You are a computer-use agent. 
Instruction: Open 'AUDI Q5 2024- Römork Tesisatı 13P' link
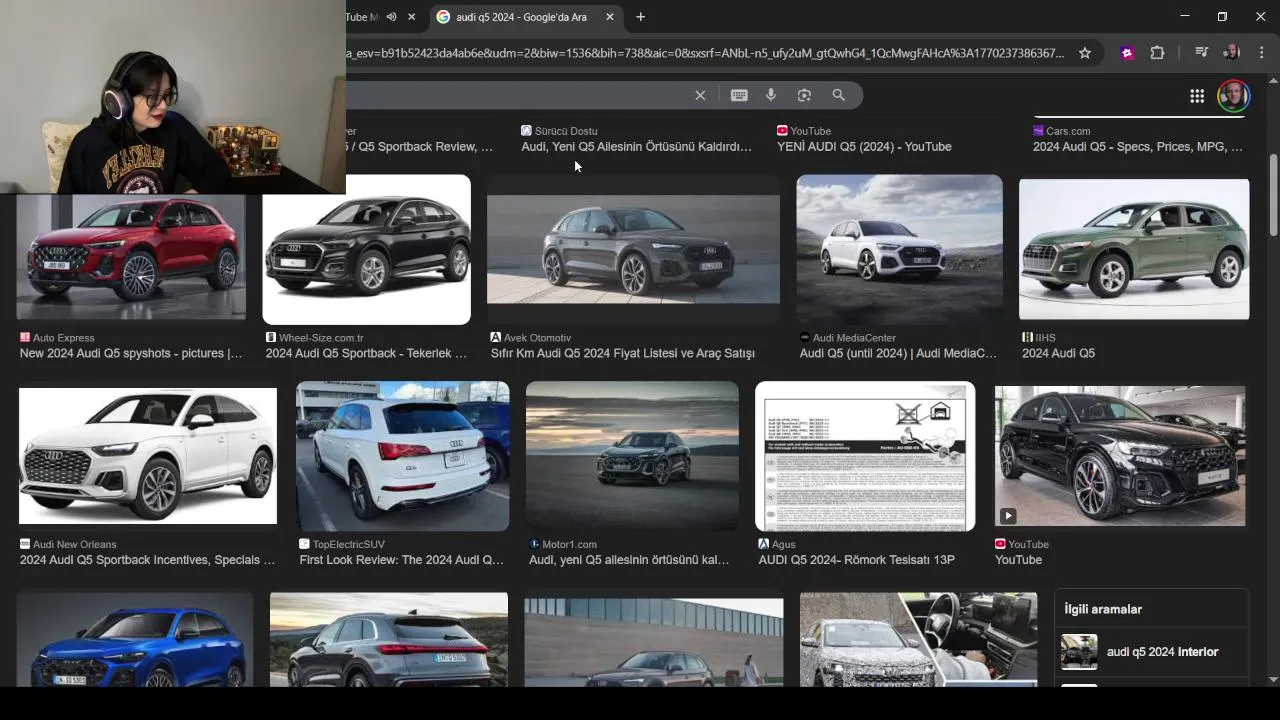pos(856,560)
